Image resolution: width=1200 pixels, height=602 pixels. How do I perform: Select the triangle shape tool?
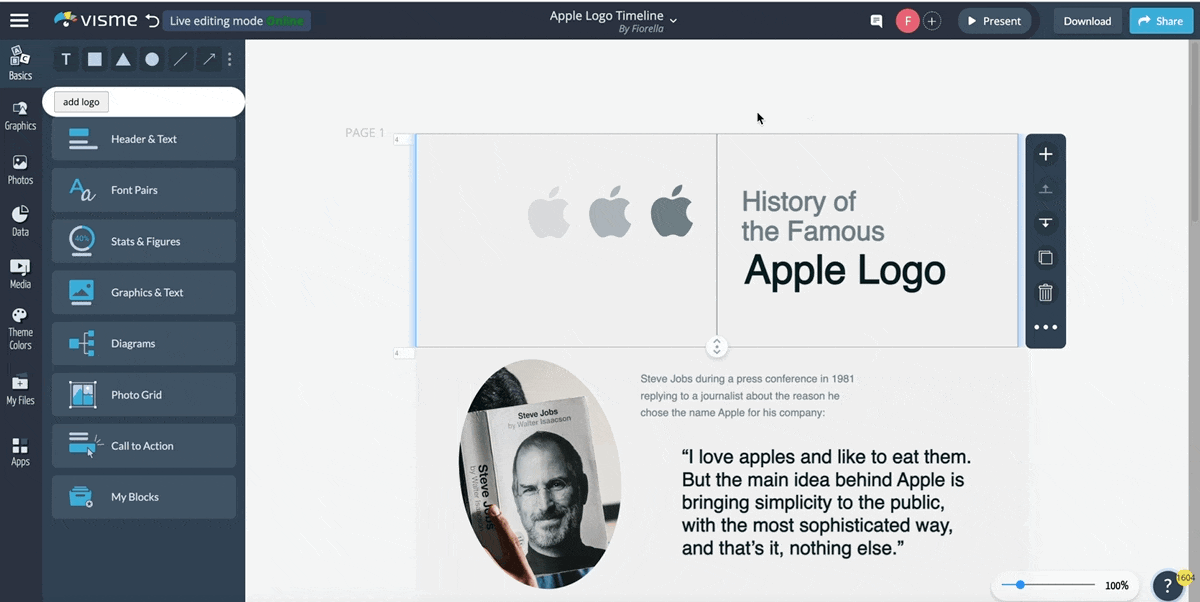(x=123, y=59)
